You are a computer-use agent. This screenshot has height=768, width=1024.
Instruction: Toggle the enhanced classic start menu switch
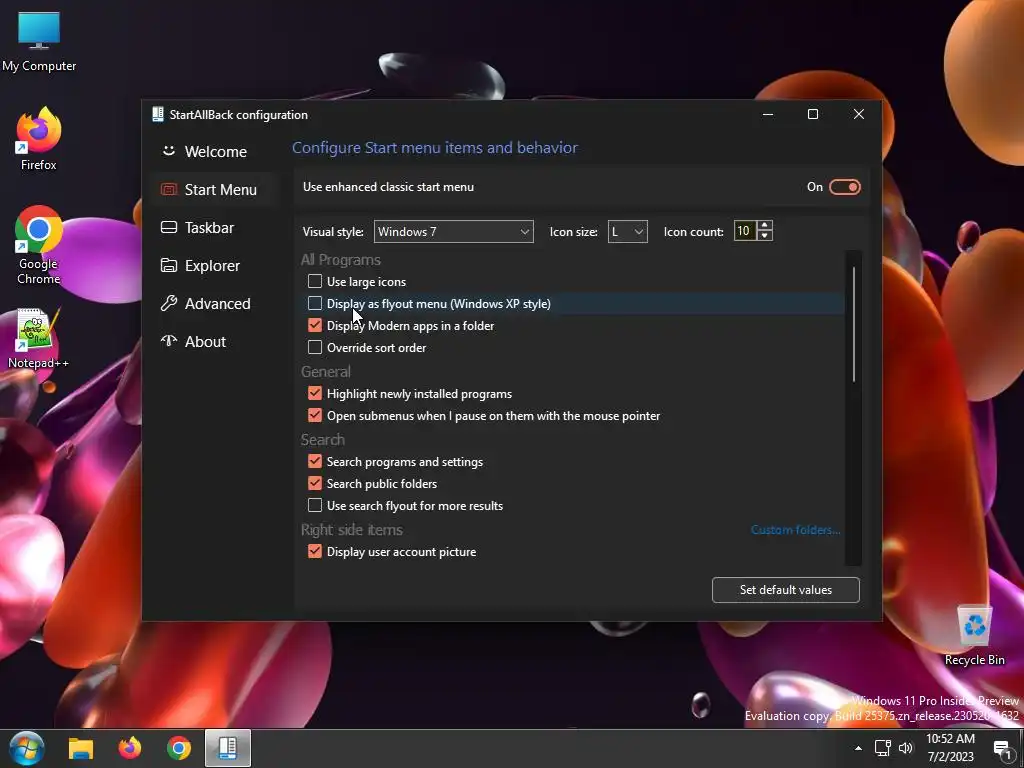click(844, 187)
